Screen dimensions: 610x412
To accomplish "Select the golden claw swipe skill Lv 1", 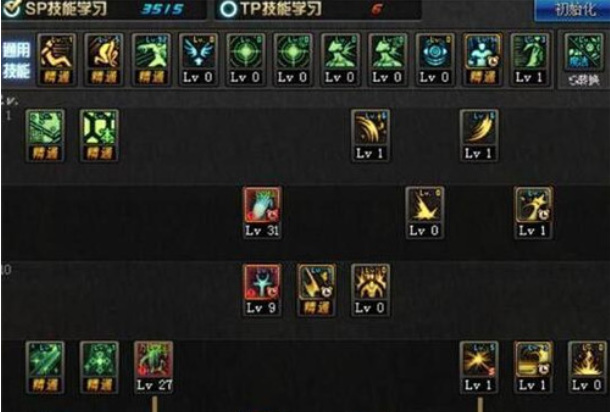I will (x=370, y=135).
